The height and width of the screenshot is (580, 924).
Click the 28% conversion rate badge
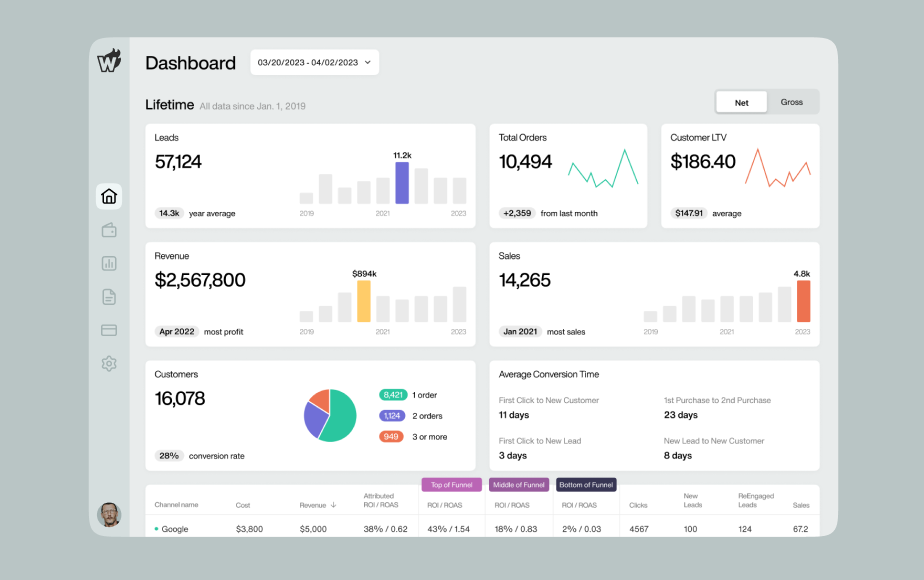pyautogui.click(x=169, y=456)
